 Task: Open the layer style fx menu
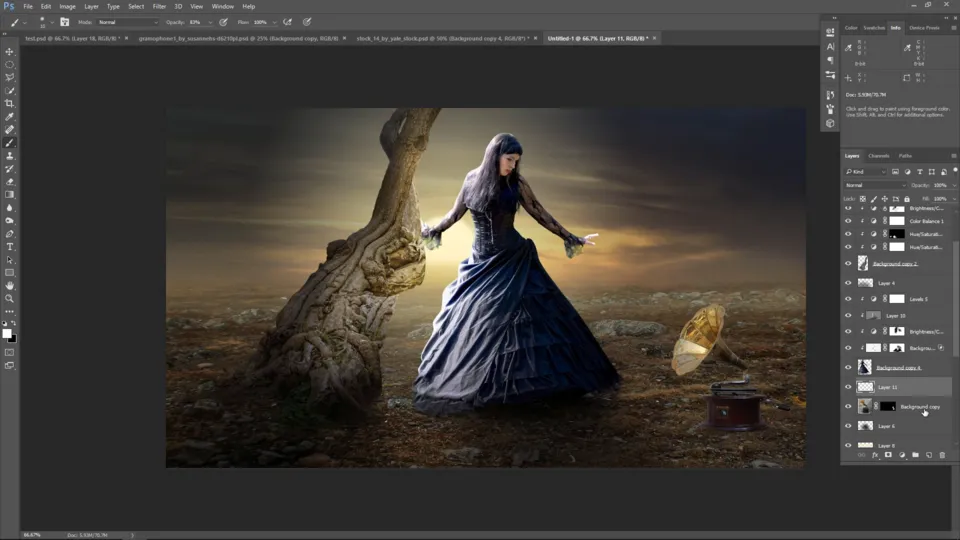[875, 455]
